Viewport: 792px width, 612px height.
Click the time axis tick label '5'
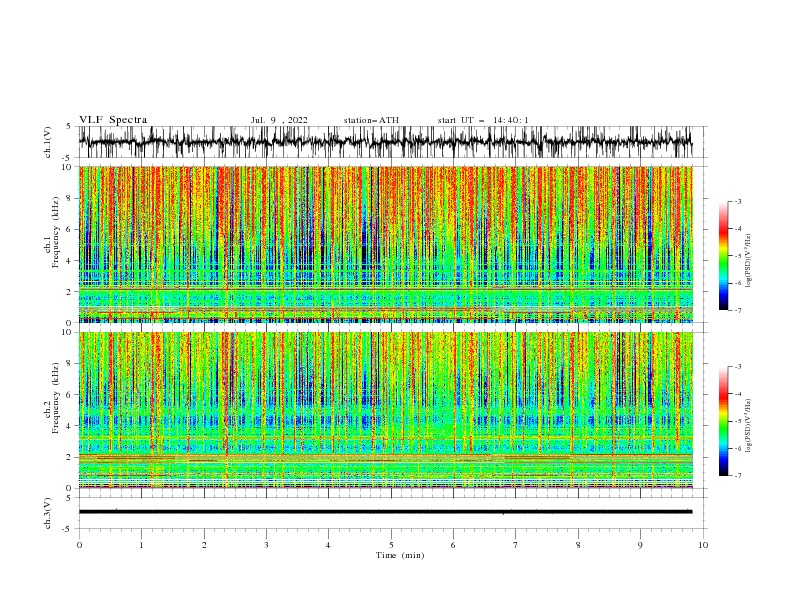coord(391,545)
